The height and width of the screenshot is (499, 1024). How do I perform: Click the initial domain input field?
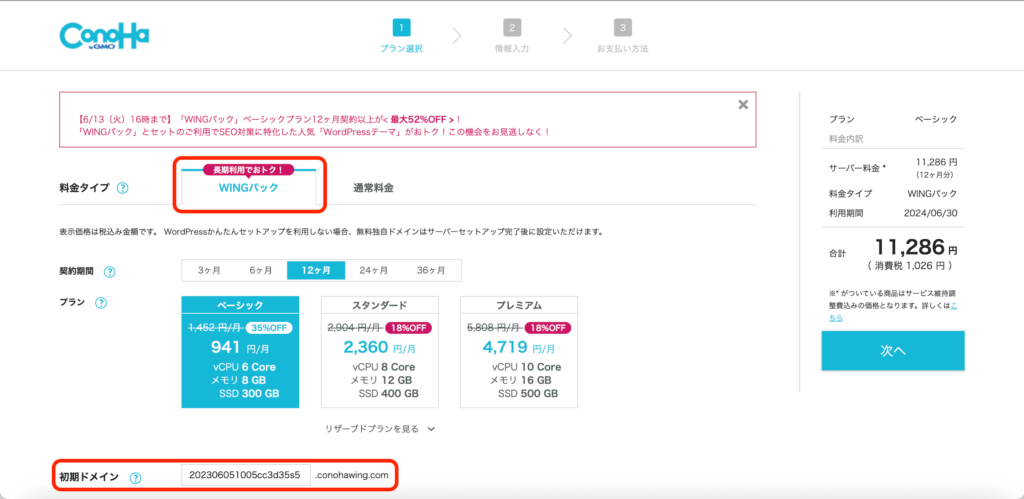pyautogui.click(x=246, y=475)
